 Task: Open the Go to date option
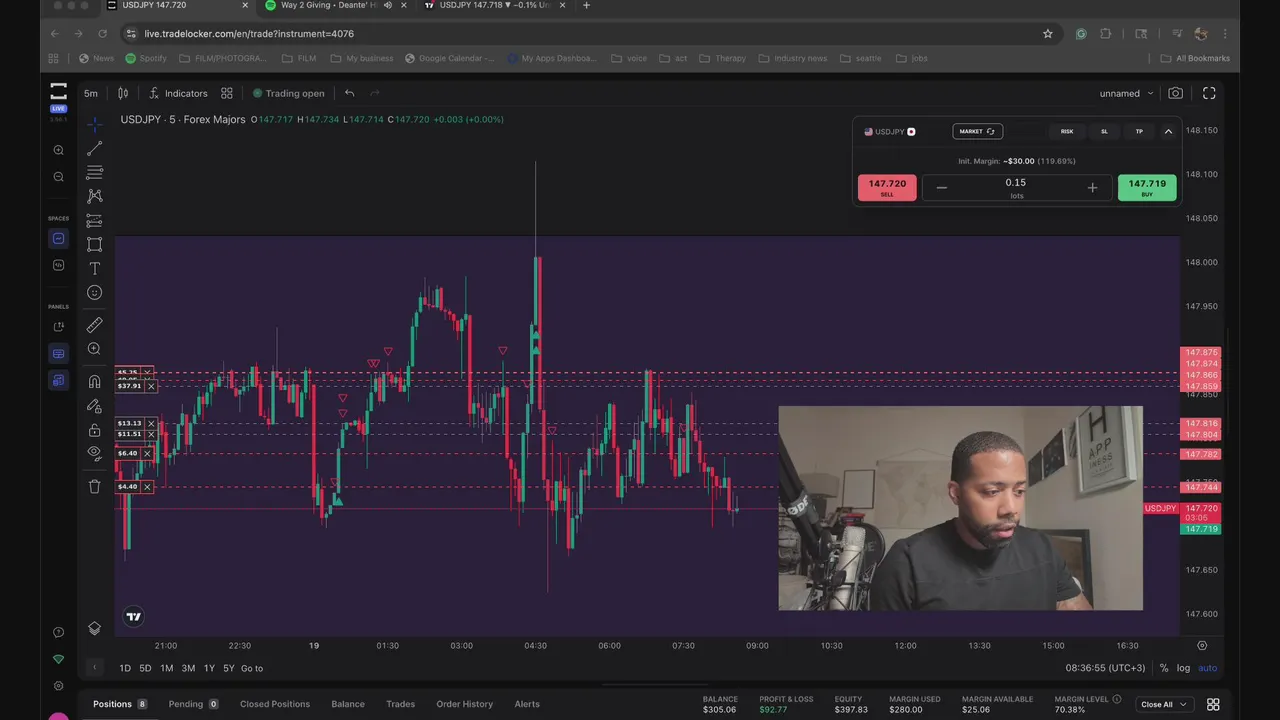pos(252,668)
